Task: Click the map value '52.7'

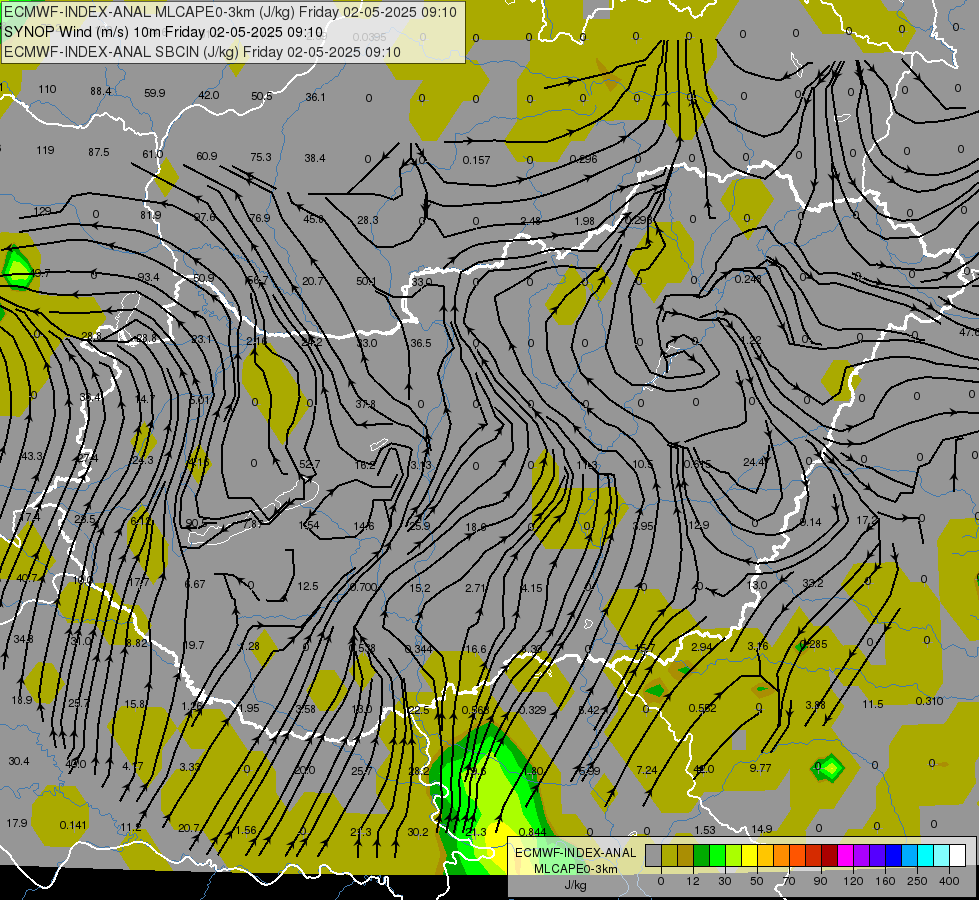Action: pos(310,465)
